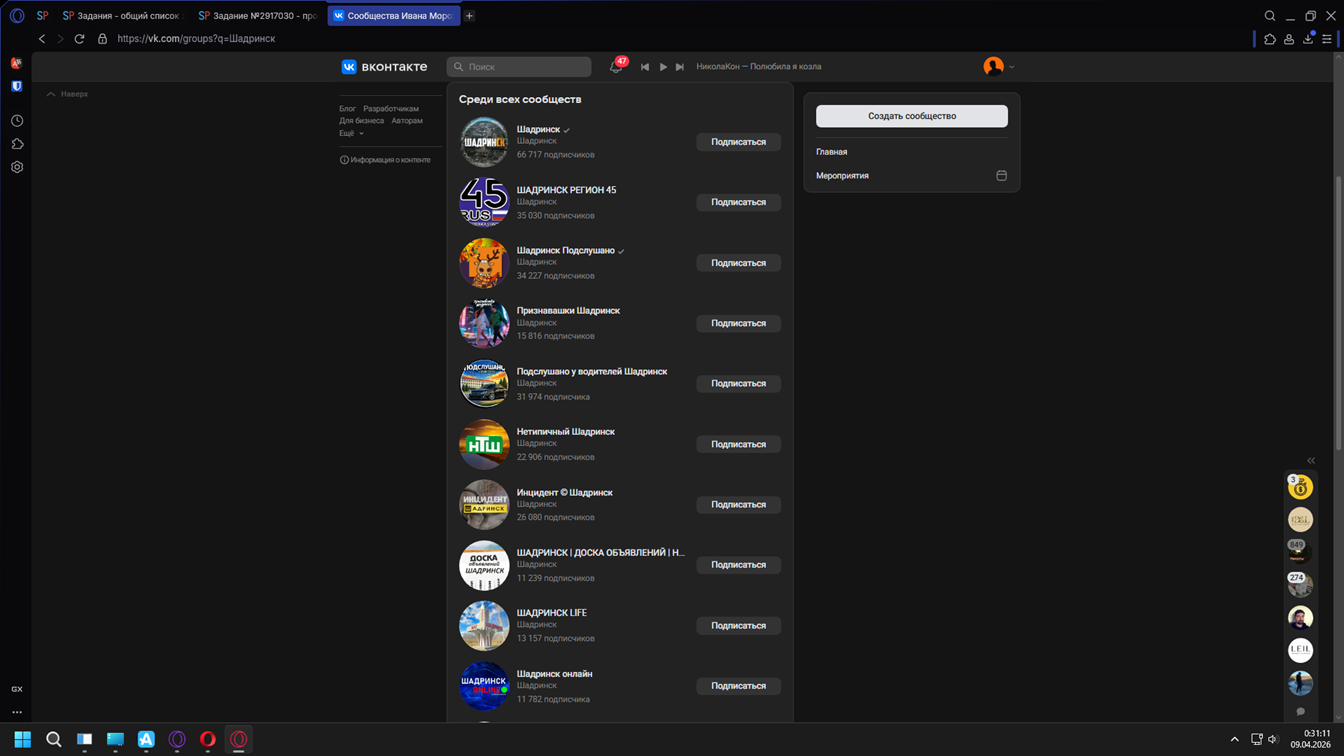Open the Opera GX main menu icon
The image size is (1344, 756).
[17, 16]
